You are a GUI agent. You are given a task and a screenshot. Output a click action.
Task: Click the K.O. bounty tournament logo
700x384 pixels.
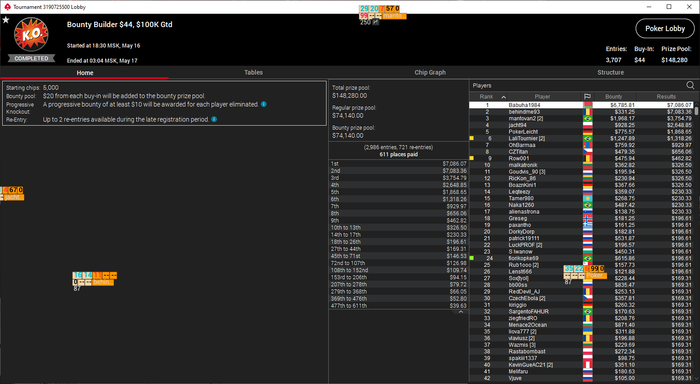pos(31,35)
